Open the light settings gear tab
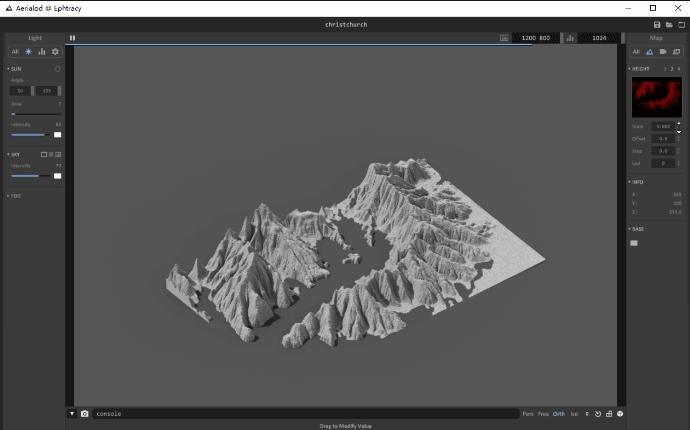This screenshot has height=430, width=690. click(55, 51)
